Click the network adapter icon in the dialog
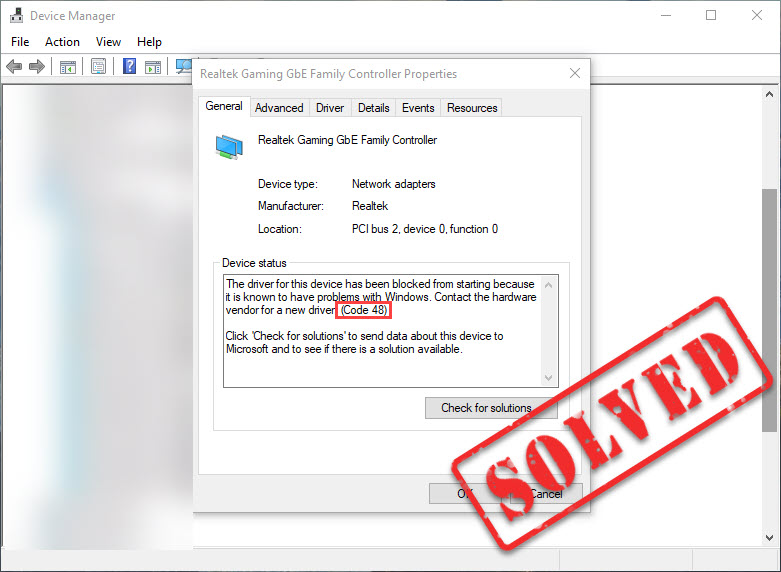 click(x=229, y=147)
